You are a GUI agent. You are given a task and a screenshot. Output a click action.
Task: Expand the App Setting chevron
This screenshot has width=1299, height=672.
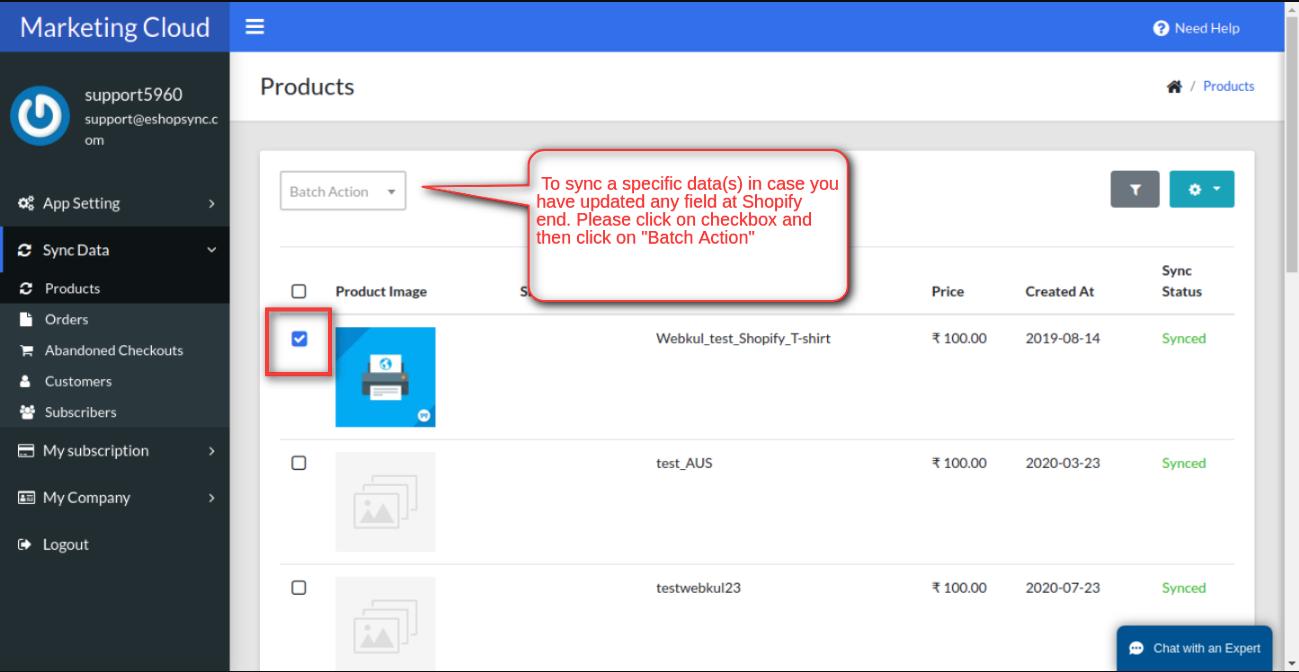coord(211,203)
